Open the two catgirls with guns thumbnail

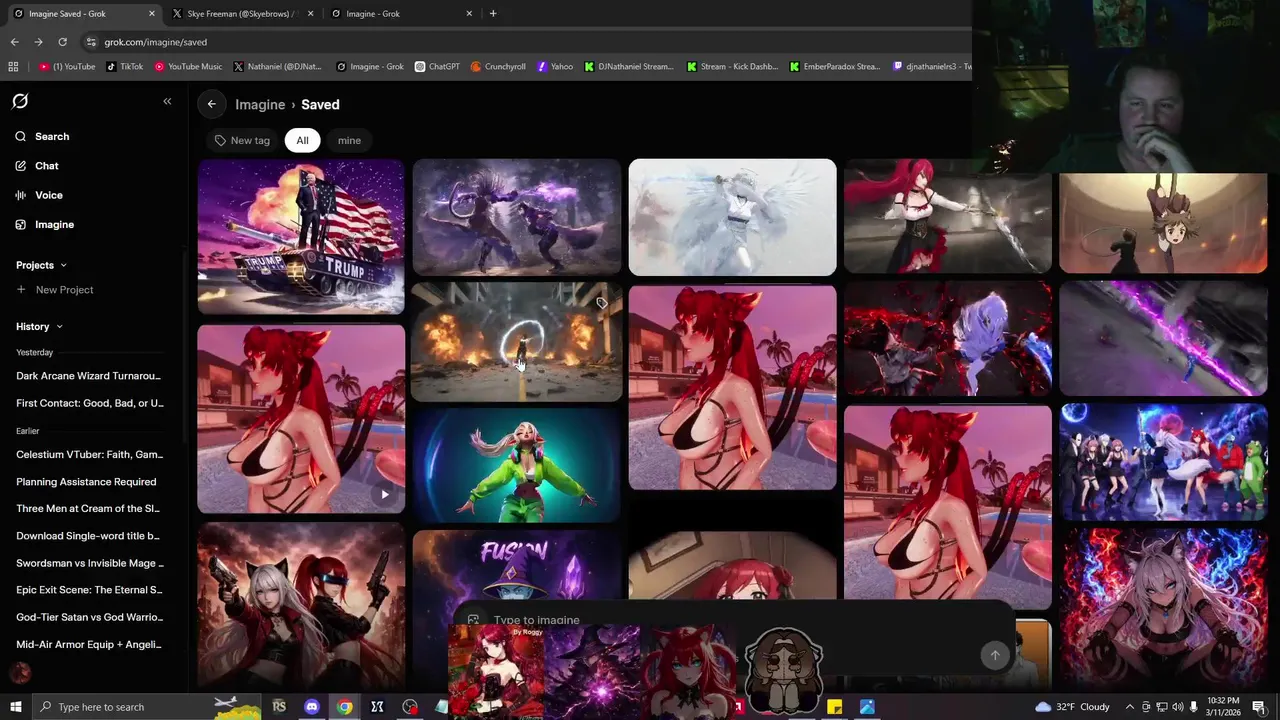(x=301, y=605)
